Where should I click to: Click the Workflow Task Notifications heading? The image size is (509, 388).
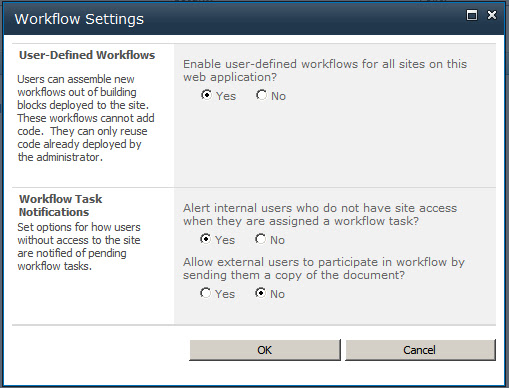tap(61, 205)
